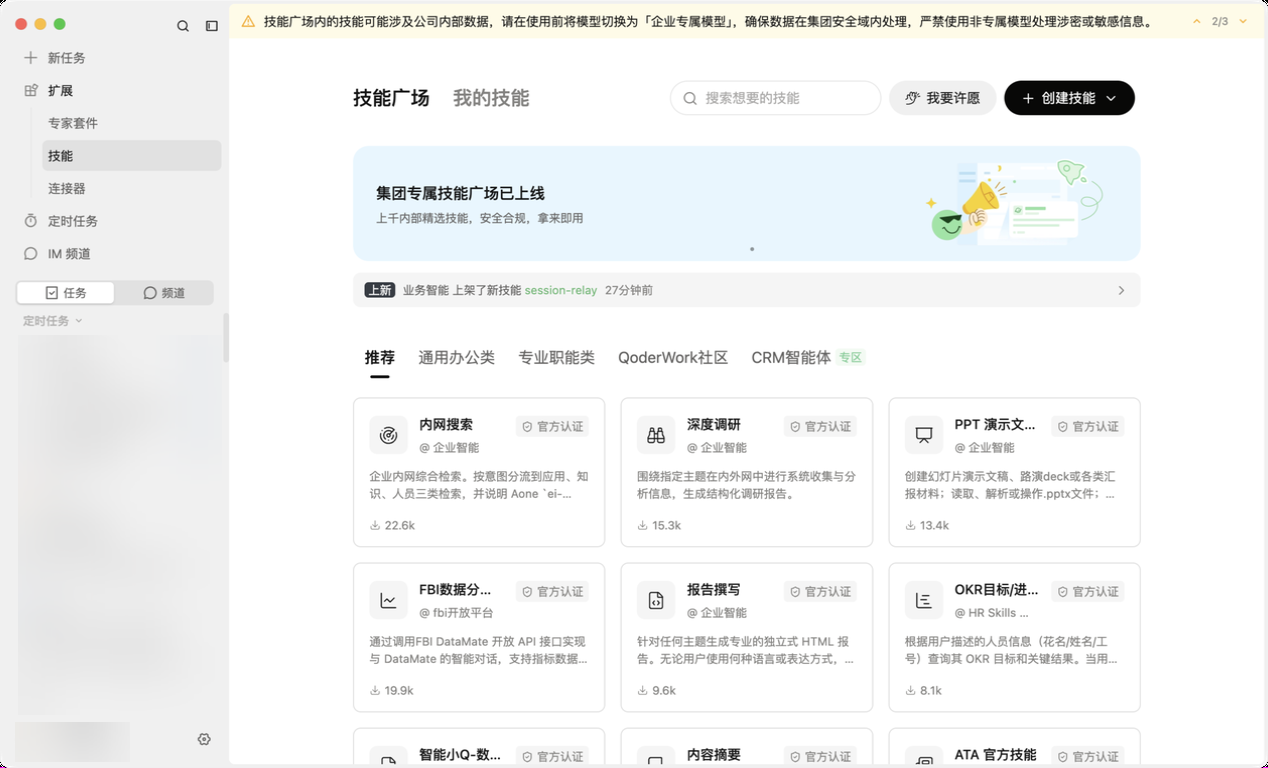Open settings via the gear icon

(204, 739)
